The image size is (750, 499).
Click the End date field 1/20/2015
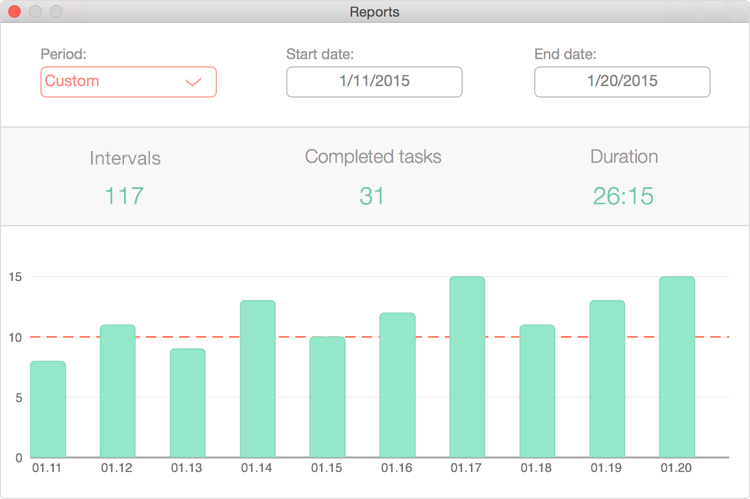pos(622,82)
